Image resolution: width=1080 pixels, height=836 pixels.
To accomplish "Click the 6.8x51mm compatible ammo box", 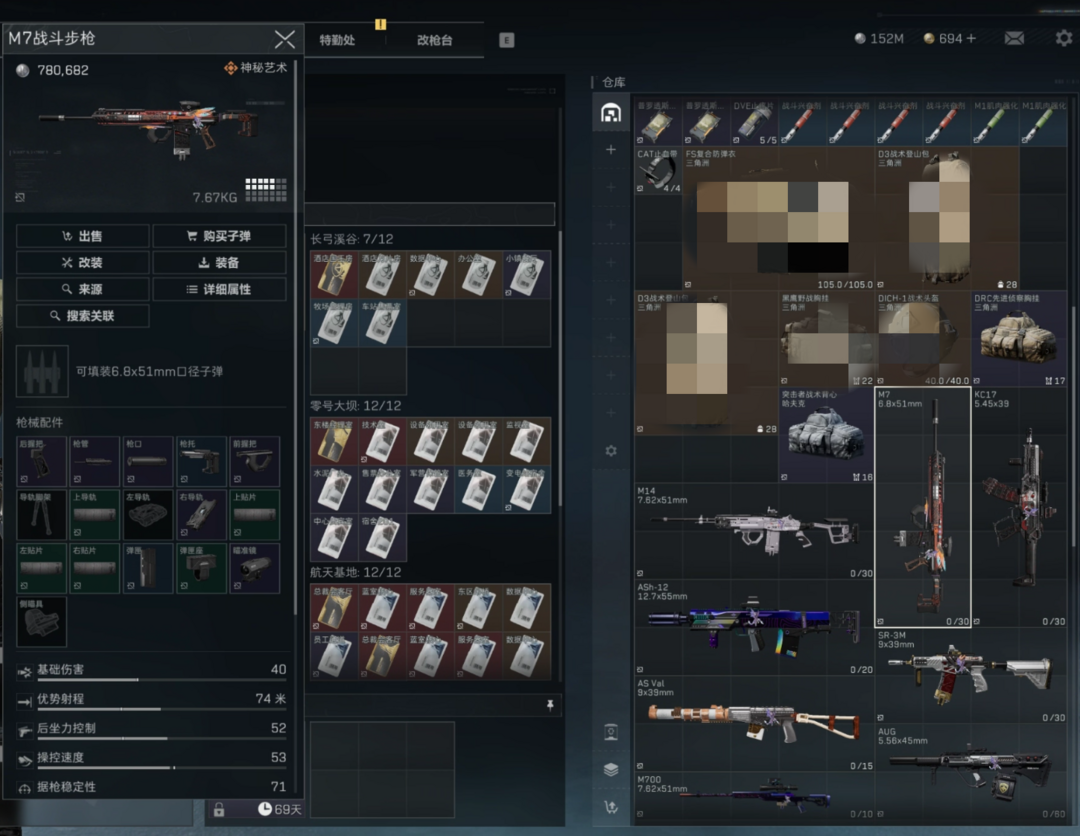I will pos(42,371).
